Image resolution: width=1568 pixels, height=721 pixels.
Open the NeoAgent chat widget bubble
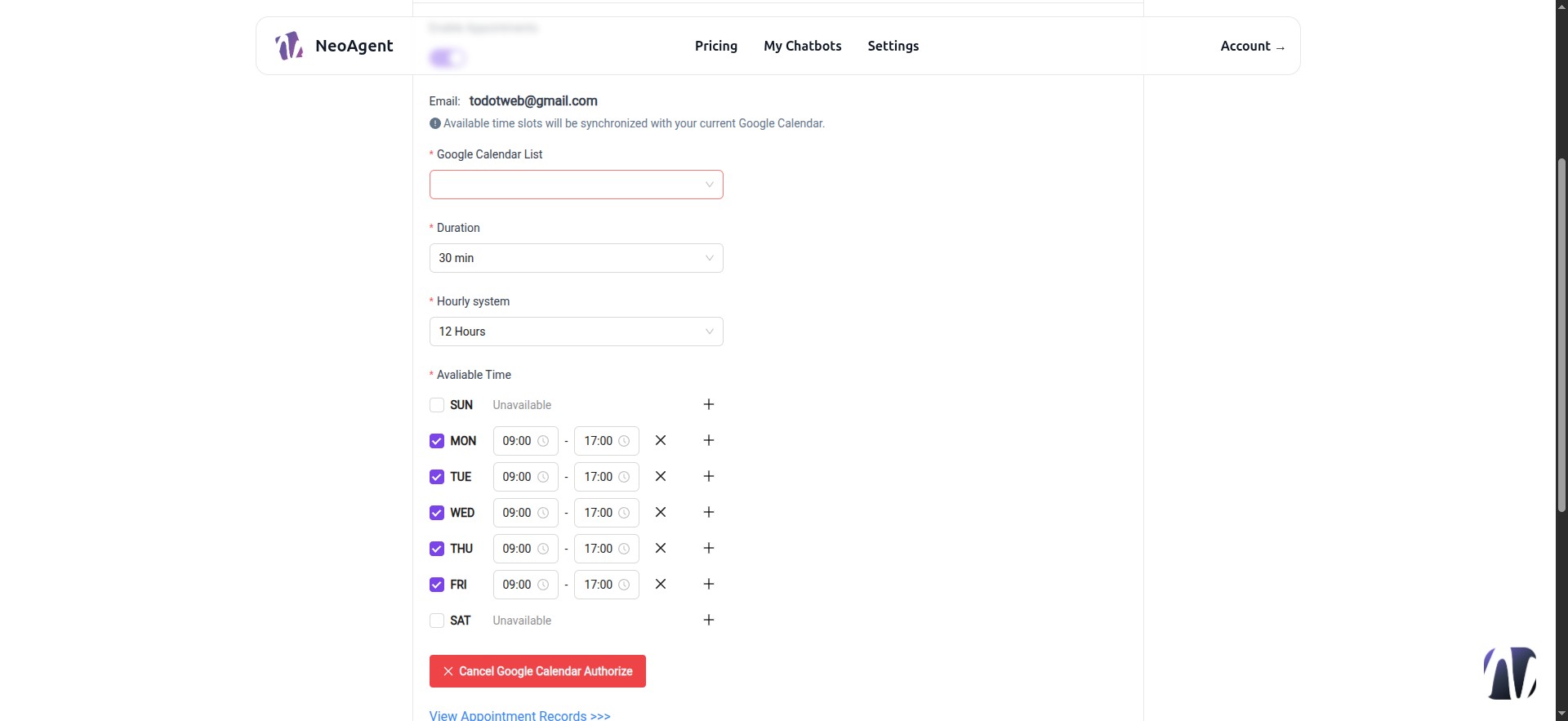coord(1510,673)
